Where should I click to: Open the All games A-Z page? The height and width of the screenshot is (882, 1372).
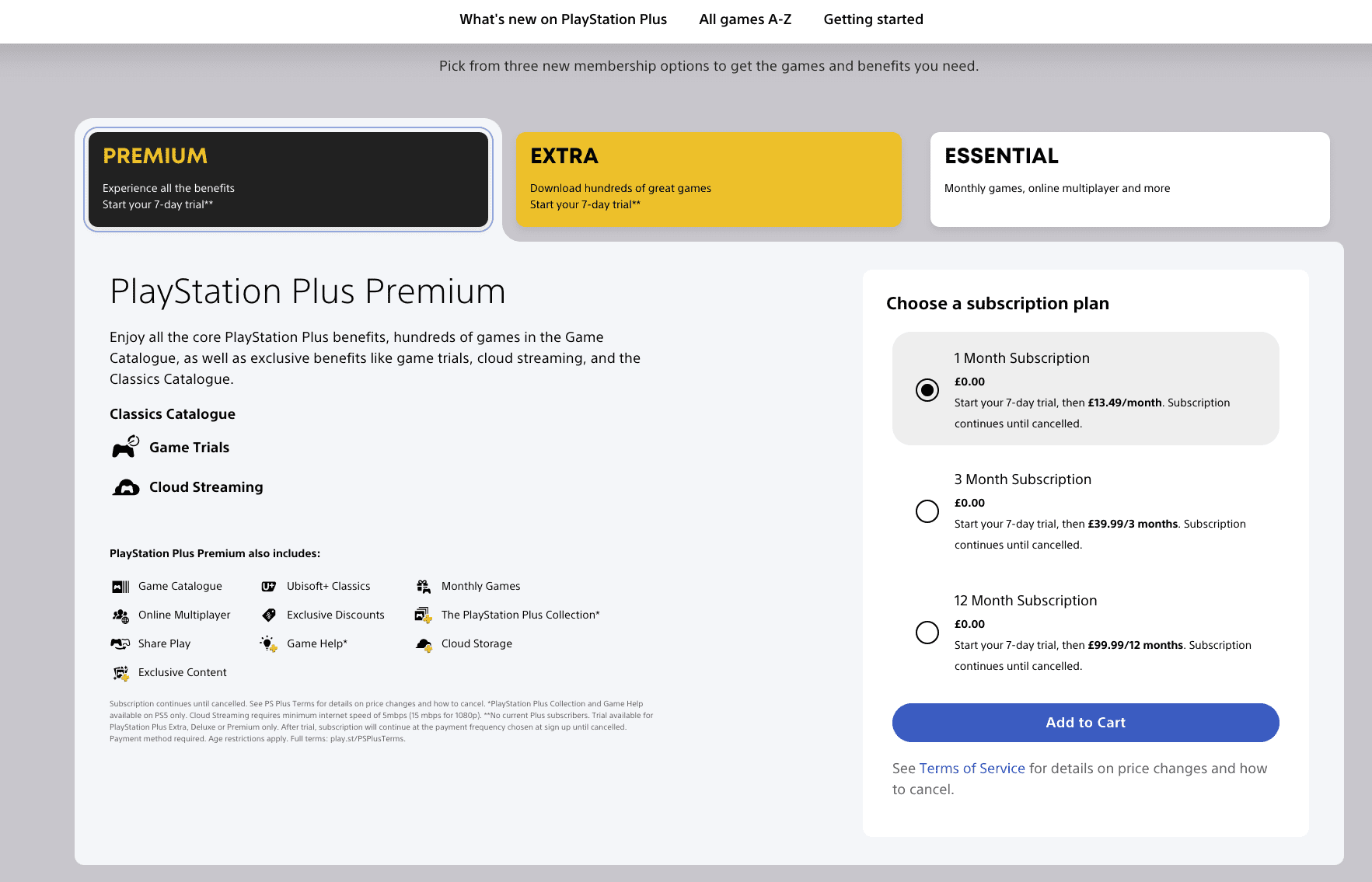click(744, 19)
